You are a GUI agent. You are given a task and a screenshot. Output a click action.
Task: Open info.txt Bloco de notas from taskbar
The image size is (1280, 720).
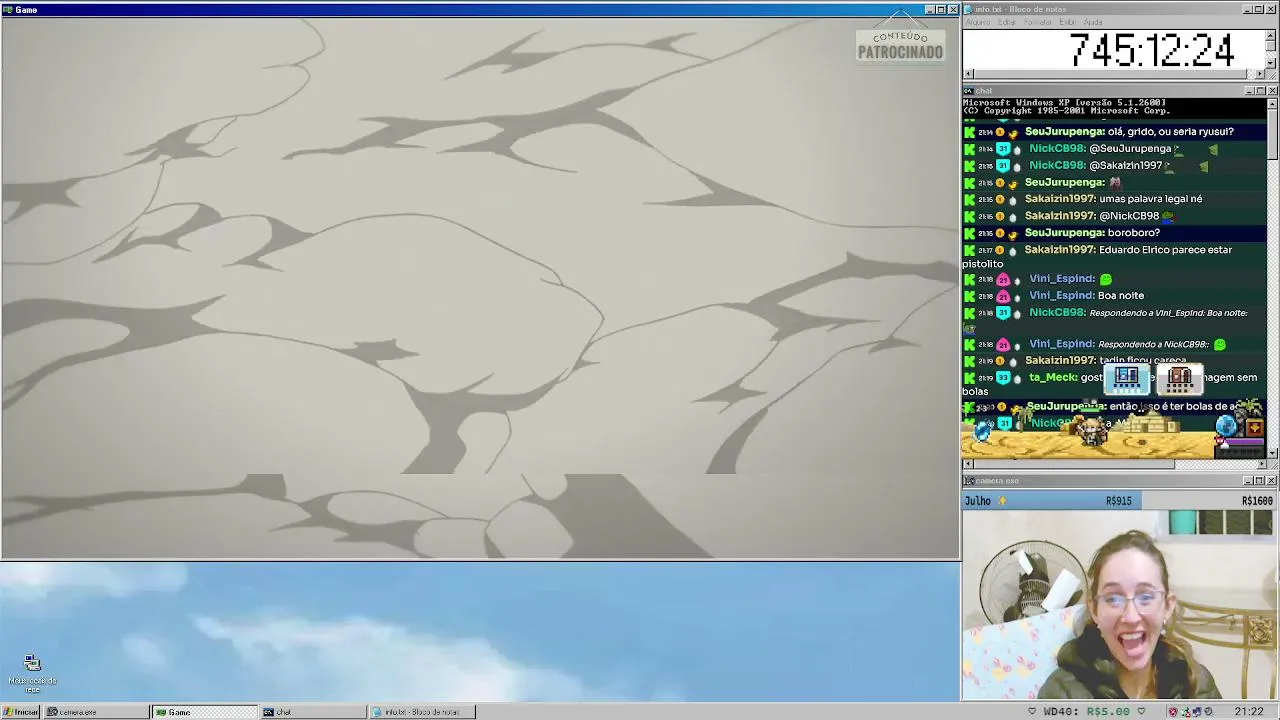pos(421,712)
